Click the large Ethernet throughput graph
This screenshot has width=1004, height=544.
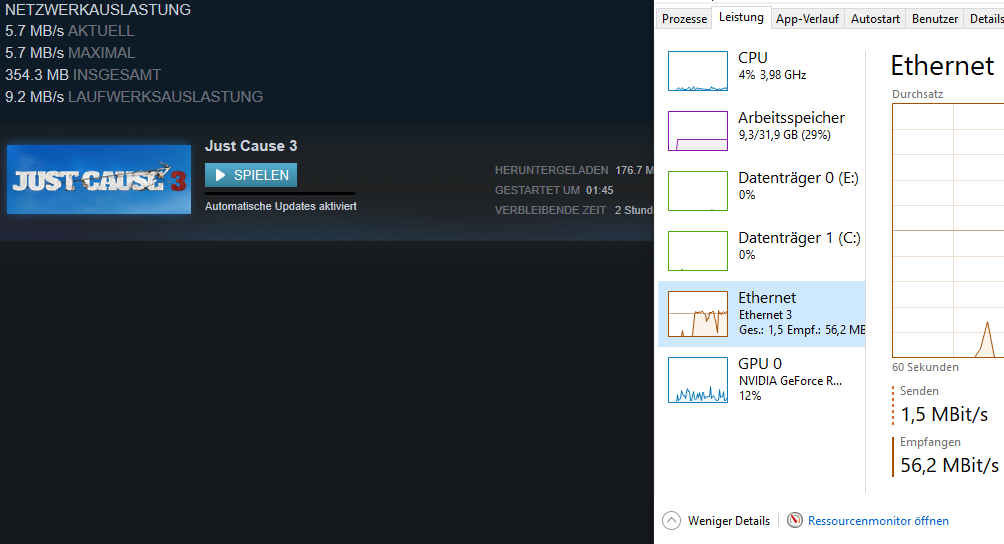click(948, 230)
